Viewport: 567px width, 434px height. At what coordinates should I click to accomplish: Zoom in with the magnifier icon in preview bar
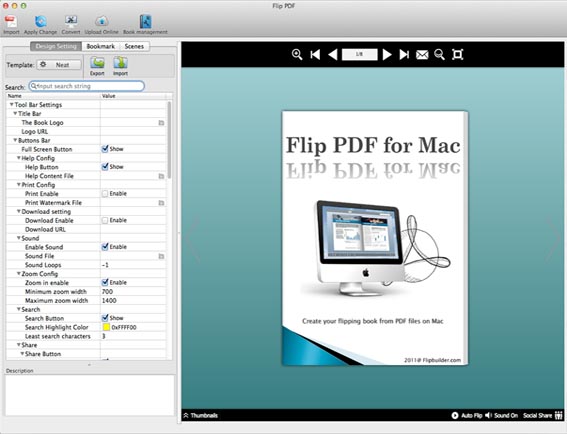coord(297,55)
